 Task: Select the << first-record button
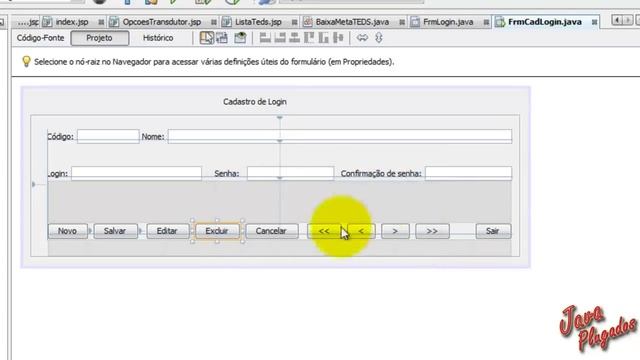pyautogui.click(x=324, y=231)
